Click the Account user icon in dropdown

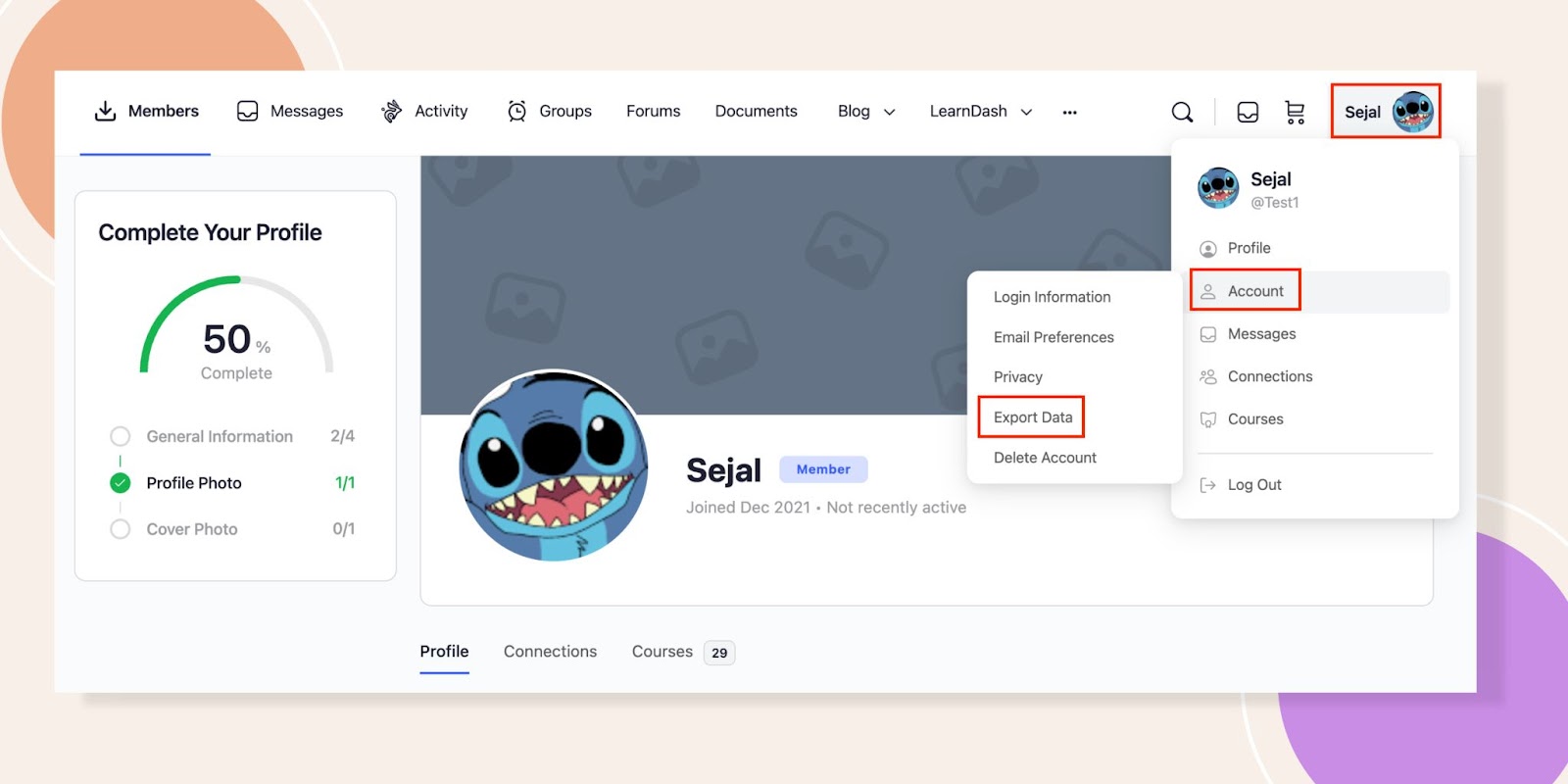1208,291
